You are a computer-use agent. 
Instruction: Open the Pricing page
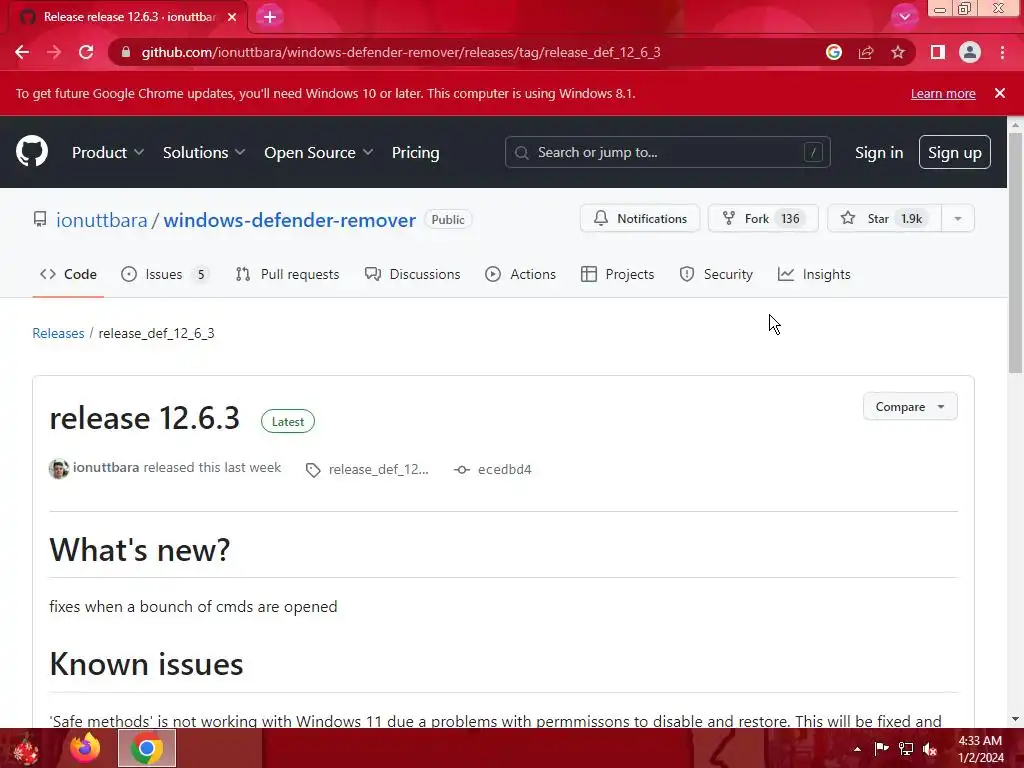(x=415, y=152)
